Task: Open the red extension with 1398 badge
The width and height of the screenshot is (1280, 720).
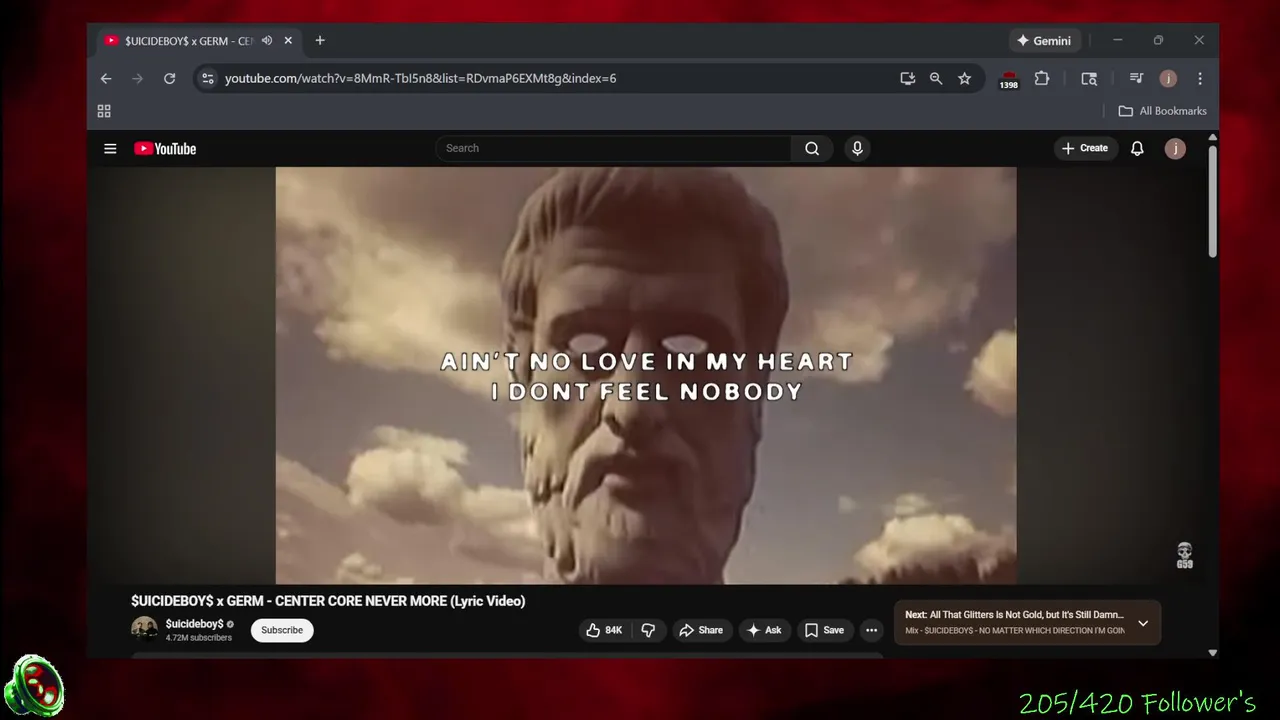Action: pyautogui.click(x=1009, y=79)
